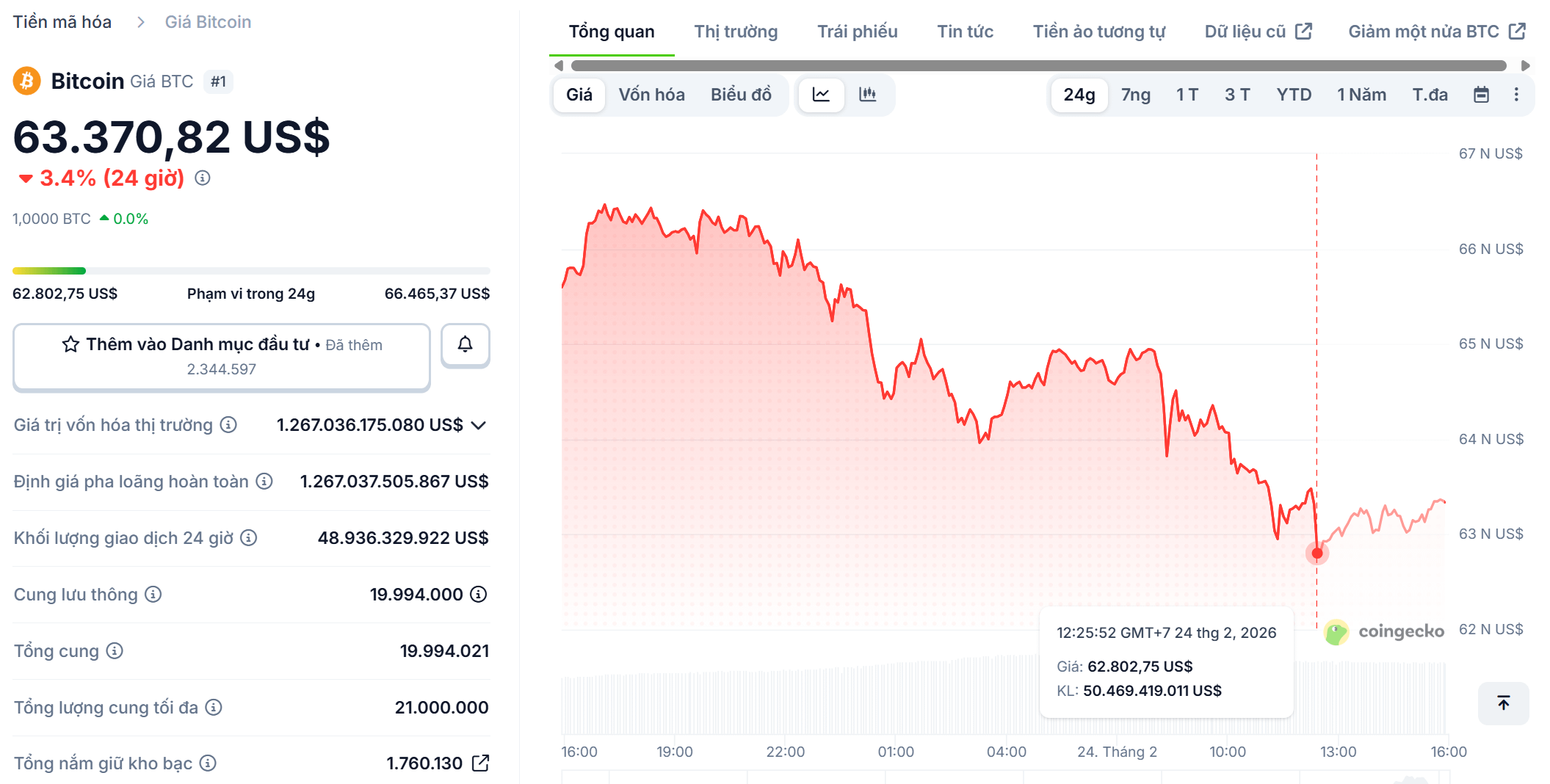1550x784 pixels.
Task: Open the Tin tức tab
Action: [964, 31]
